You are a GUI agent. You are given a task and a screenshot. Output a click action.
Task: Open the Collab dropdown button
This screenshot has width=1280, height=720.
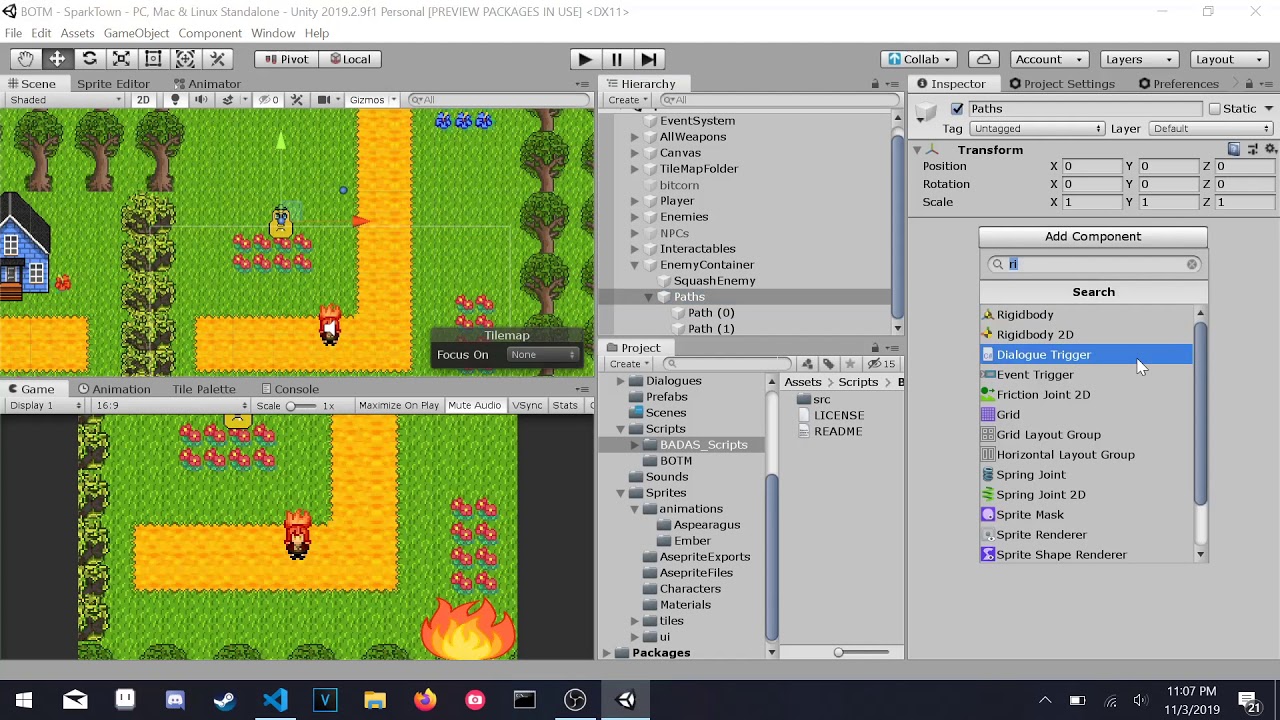(x=920, y=59)
